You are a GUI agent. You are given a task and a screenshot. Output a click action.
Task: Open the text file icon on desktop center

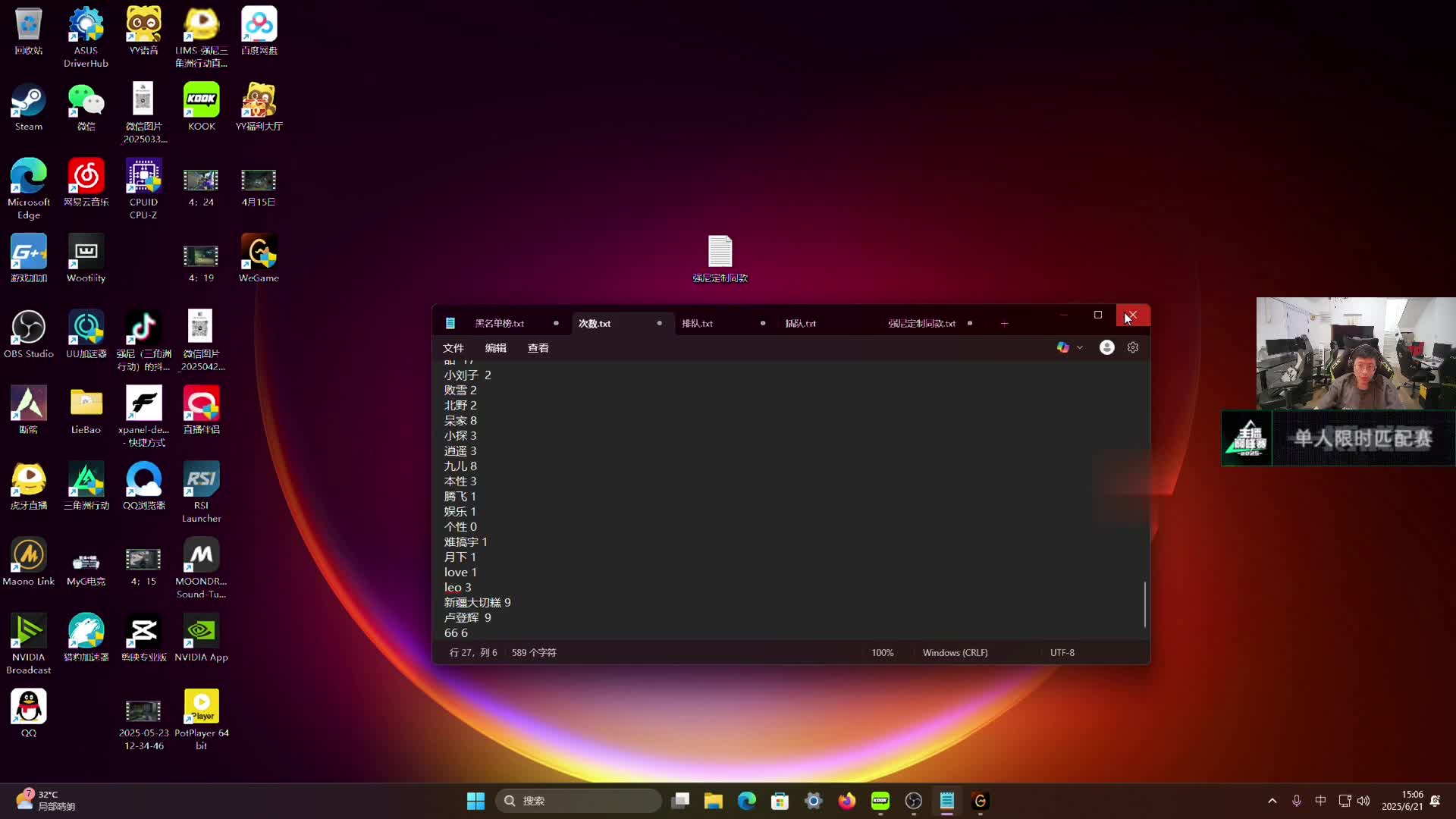(720, 259)
